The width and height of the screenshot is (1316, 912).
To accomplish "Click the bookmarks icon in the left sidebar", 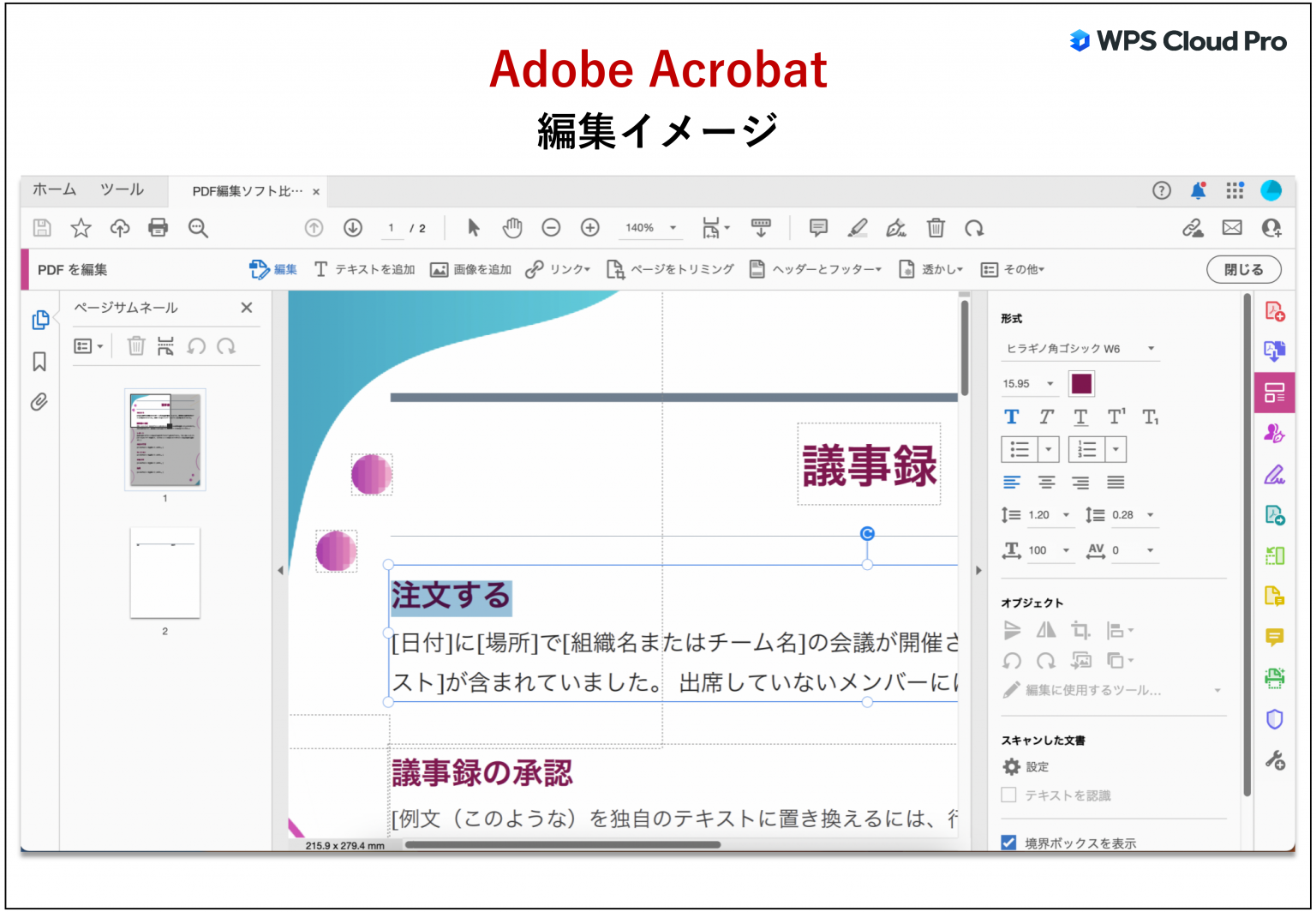I will coord(39,361).
